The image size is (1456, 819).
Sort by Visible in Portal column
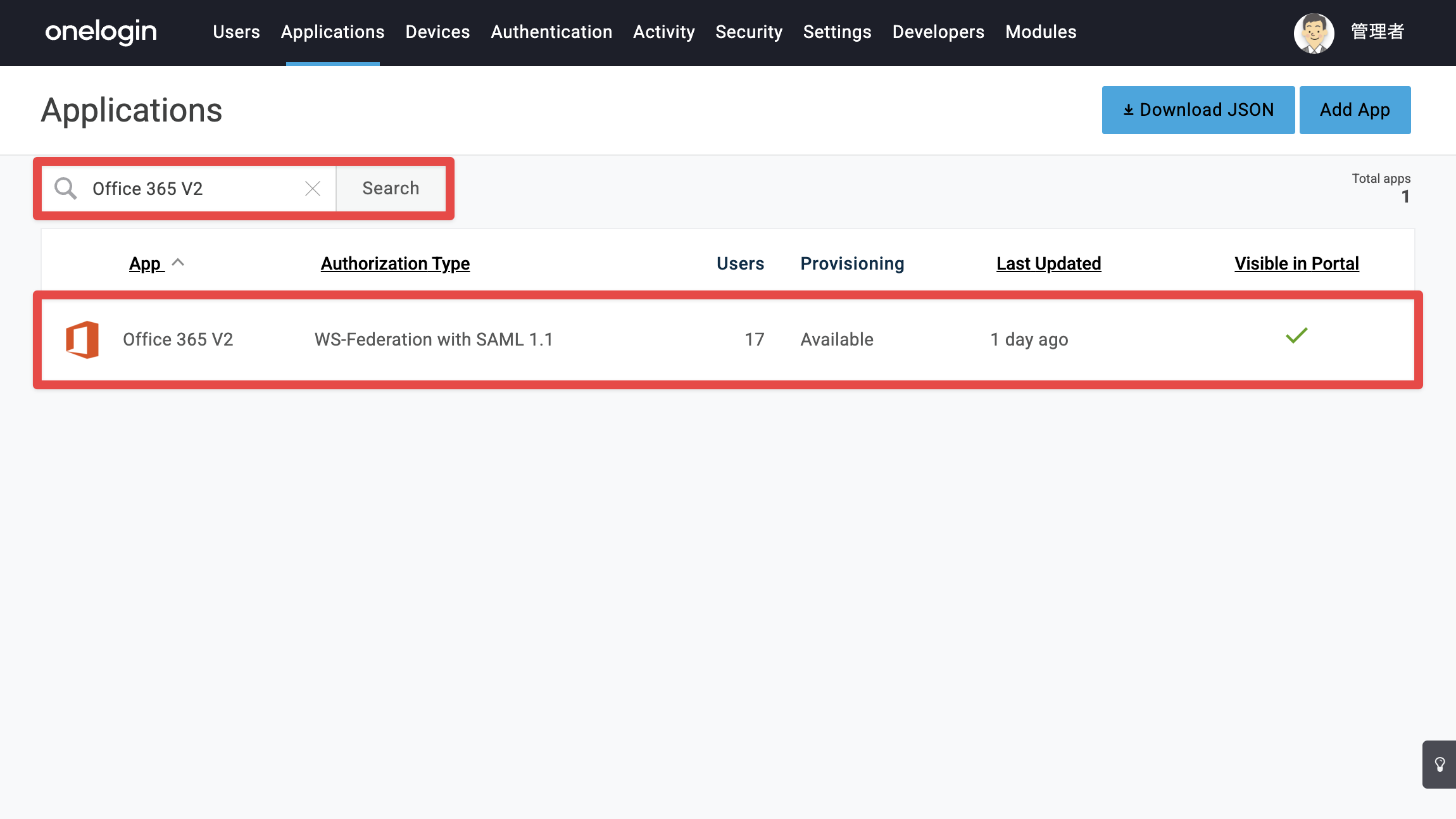(1297, 263)
